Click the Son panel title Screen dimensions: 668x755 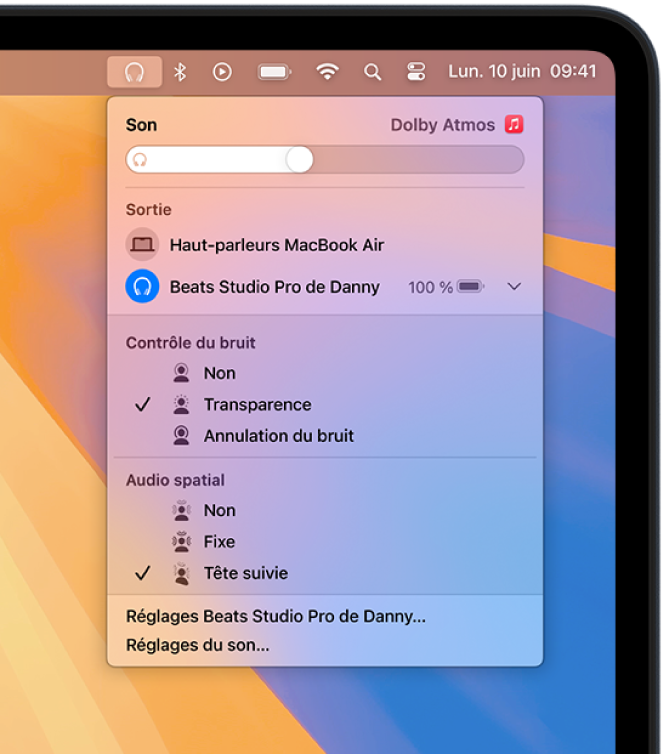tap(141, 125)
